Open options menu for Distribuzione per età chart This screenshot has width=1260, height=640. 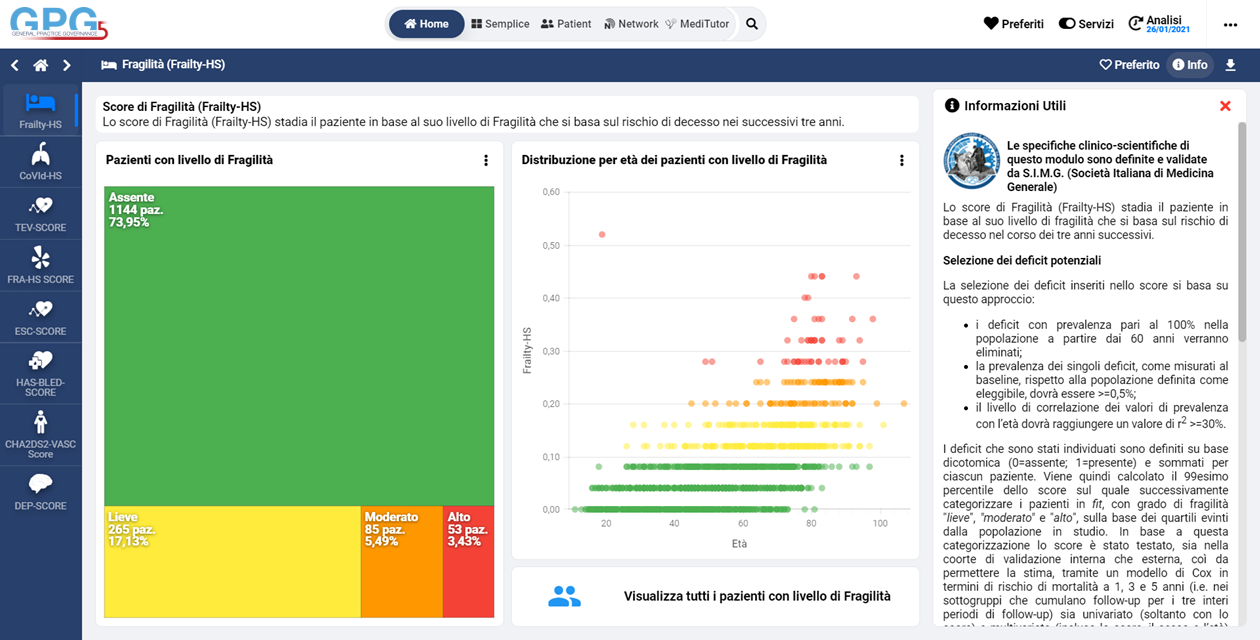(901, 160)
